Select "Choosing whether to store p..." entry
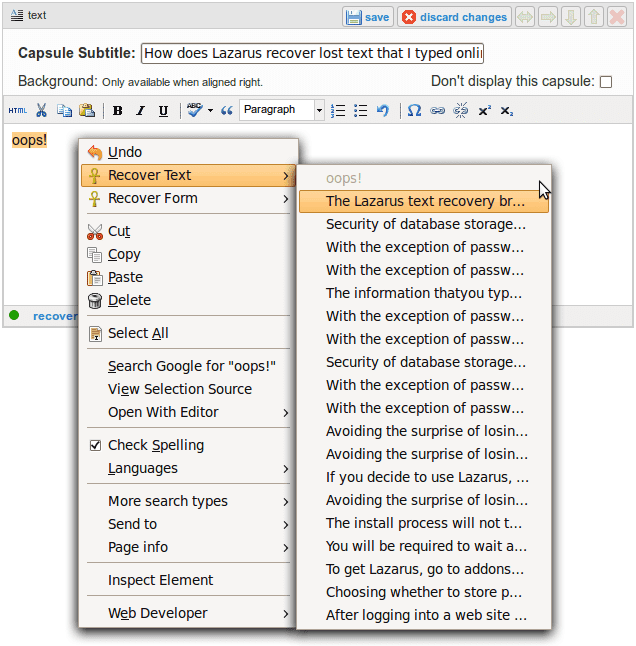 [424, 592]
